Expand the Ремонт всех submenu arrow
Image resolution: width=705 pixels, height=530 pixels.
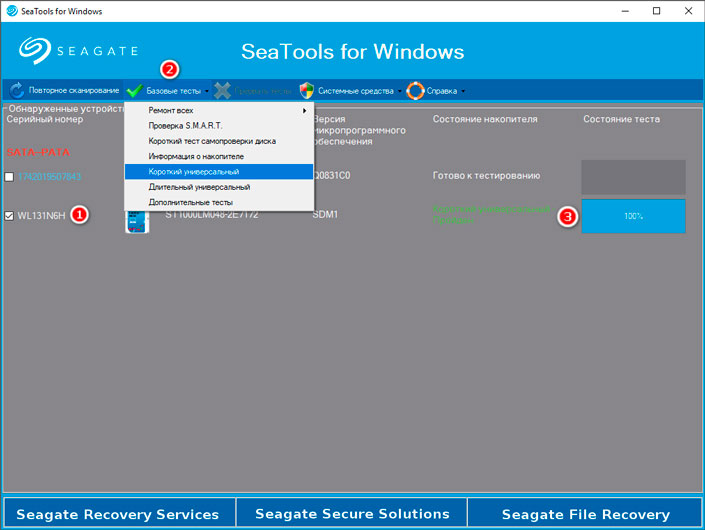coord(304,111)
